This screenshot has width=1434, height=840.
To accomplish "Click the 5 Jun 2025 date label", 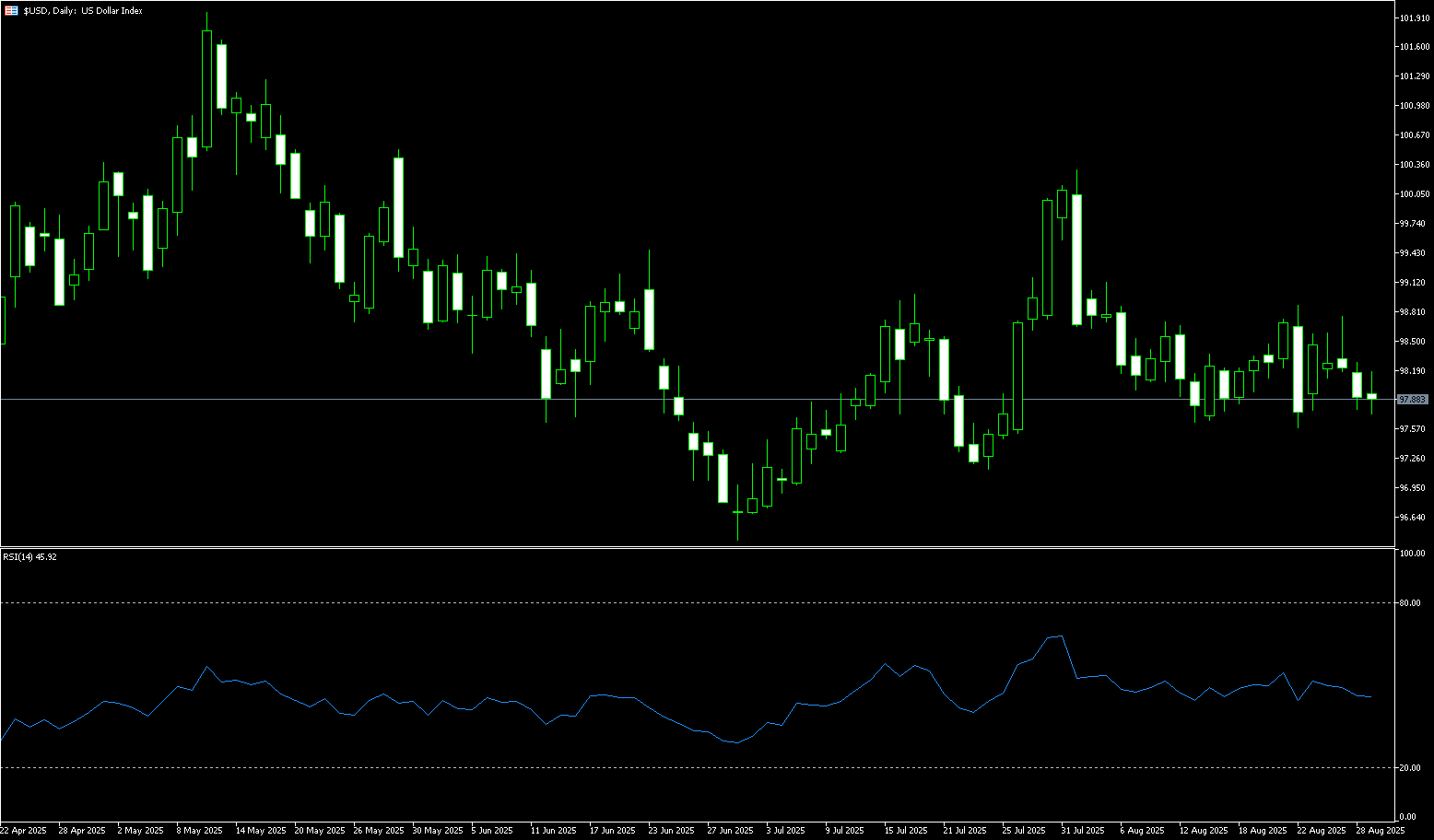I will point(492,831).
